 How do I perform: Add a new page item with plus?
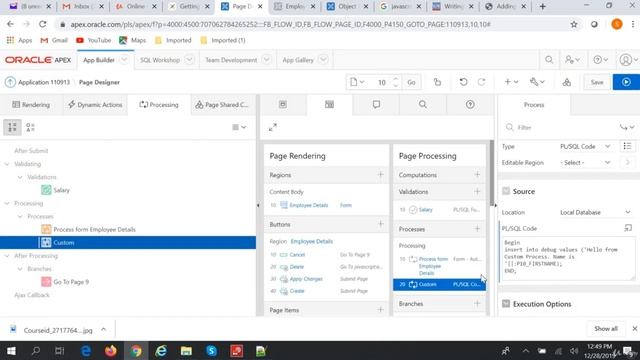tap(380, 310)
